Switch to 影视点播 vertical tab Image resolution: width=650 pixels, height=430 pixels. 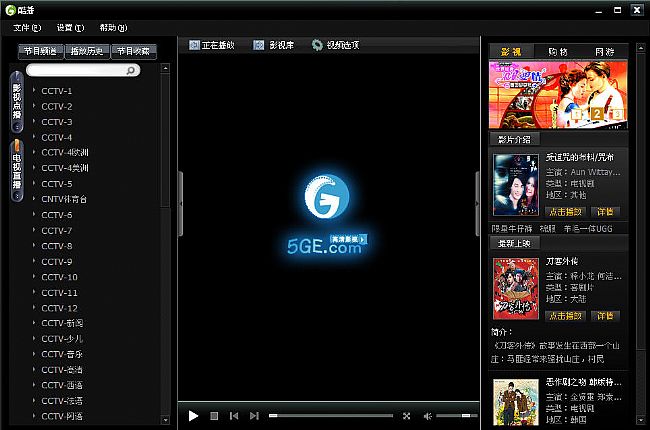(17, 102)
